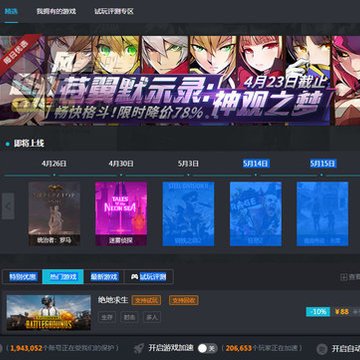
Task: Switch to the 最新游戏 tab
Action: click(x=104, y=277)
